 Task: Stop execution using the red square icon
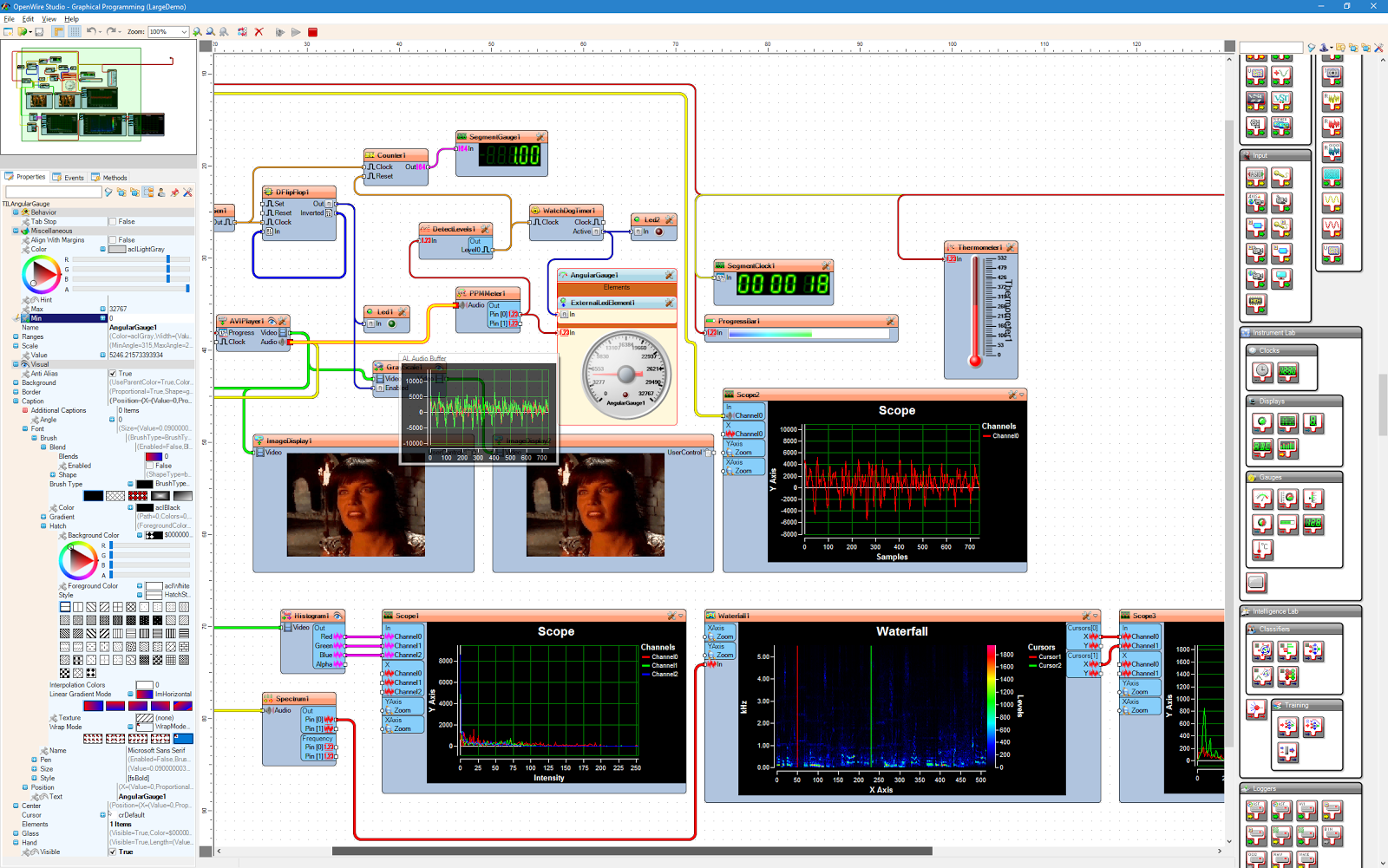[313, 31]
